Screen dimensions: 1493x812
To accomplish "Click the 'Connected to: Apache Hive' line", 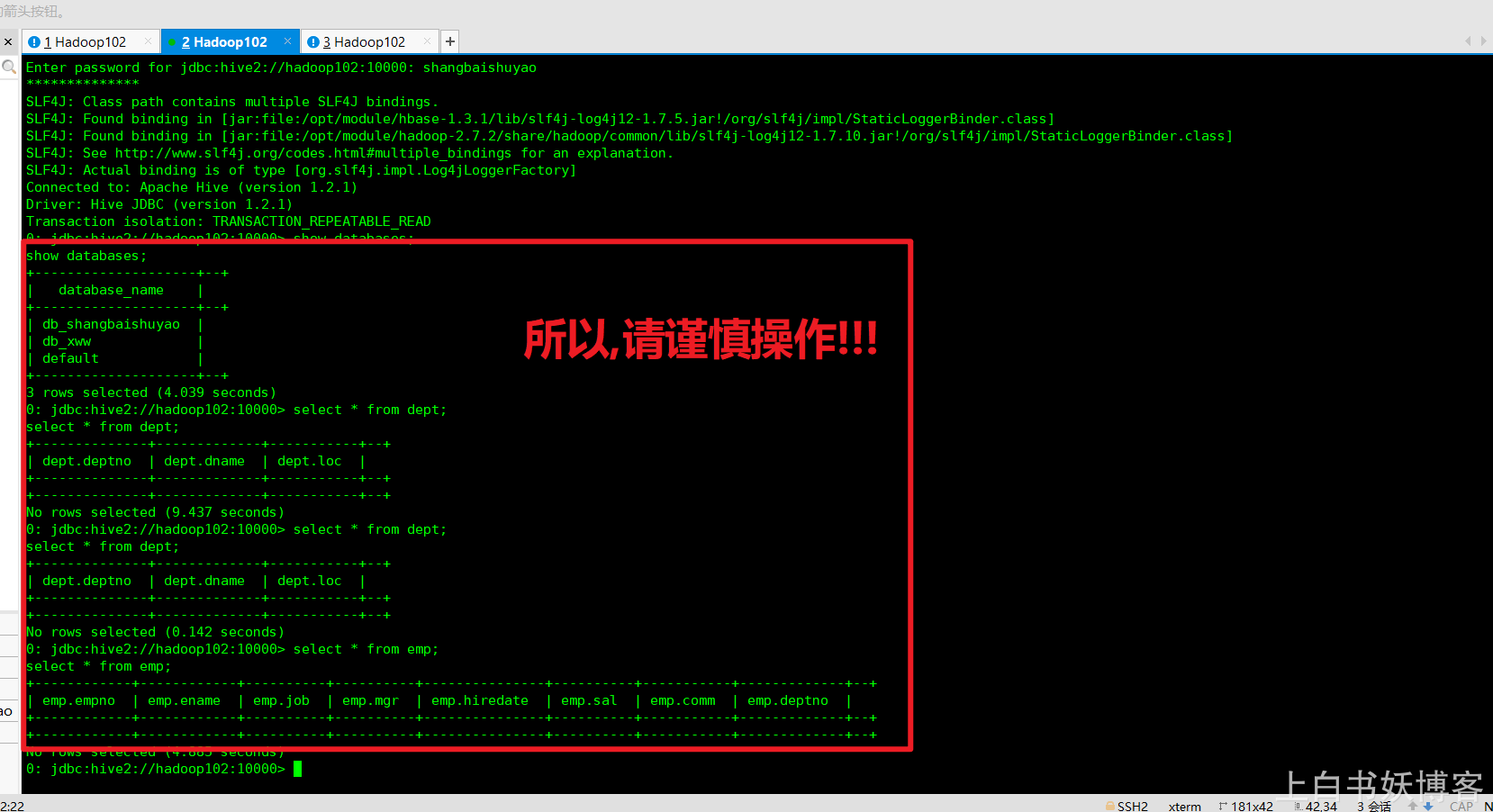I will click(x=192, y=187).
